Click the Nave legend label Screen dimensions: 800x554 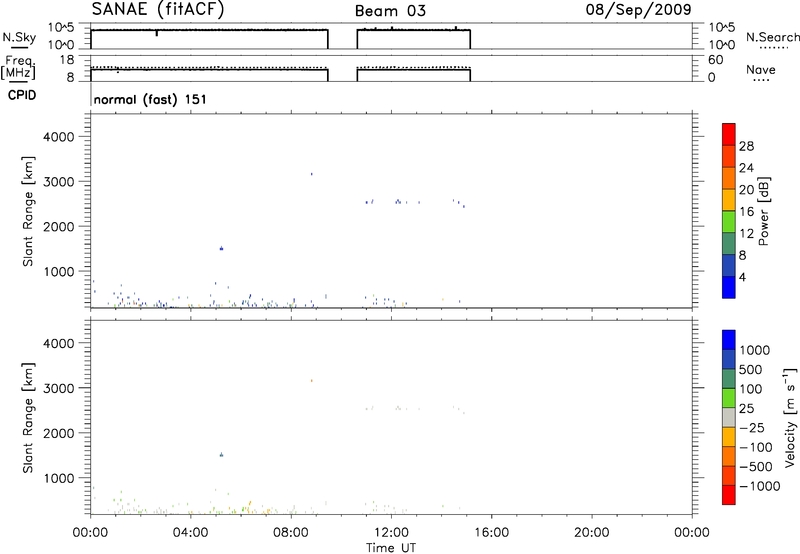tap(761, 69)
